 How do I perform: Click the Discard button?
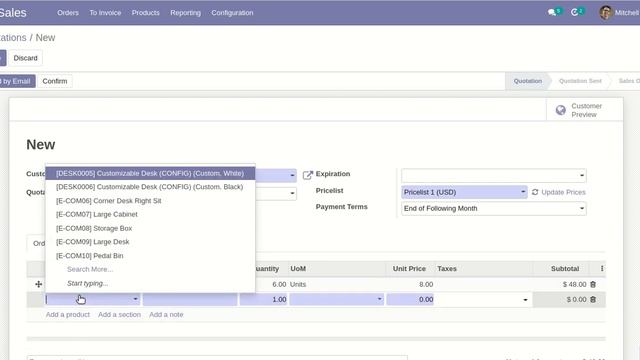[25, 58]
